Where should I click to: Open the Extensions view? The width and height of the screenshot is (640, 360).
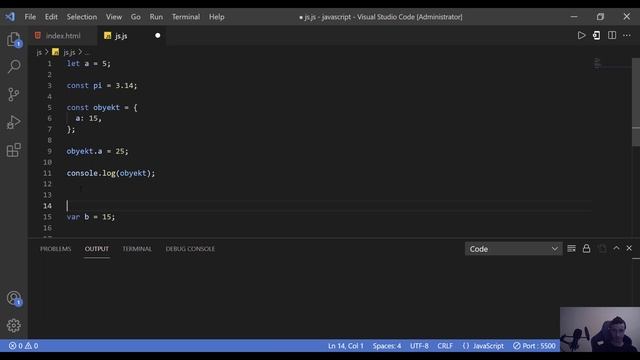[x=14, y=150]
